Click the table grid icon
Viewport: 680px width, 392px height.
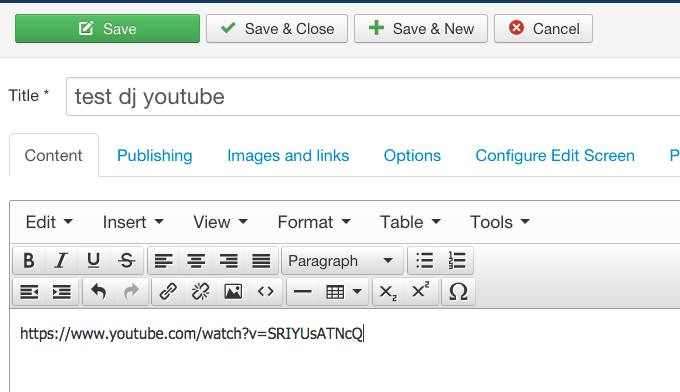(x=335, y=292)
